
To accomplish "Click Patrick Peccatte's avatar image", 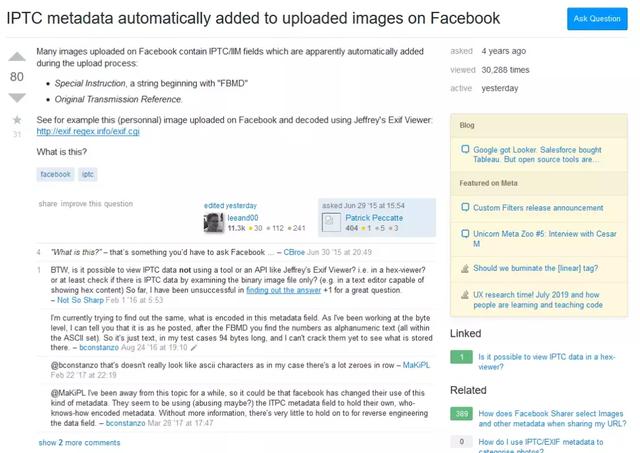I will point(332,222).
